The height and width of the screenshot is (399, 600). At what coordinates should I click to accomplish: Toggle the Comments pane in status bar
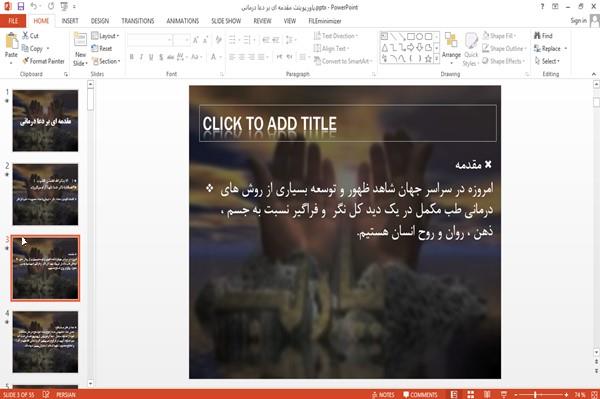[x=420, y=394]
